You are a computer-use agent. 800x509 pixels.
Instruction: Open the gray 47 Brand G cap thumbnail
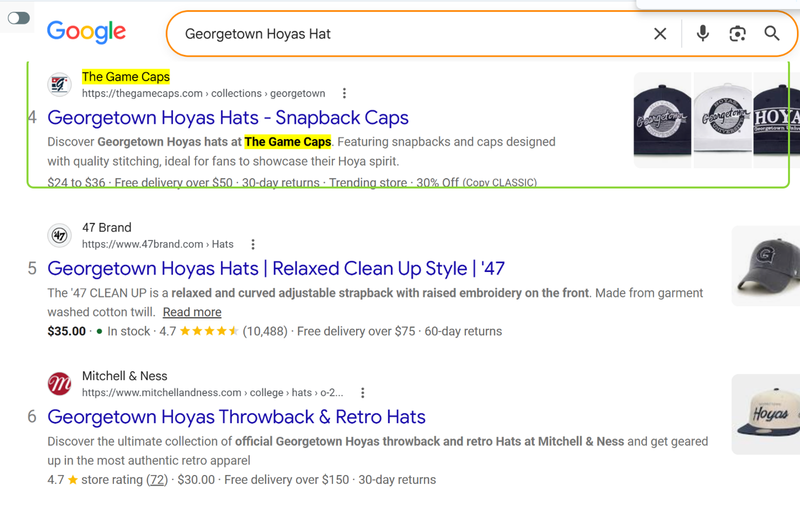pyautogui.click(x=765, y=266)
